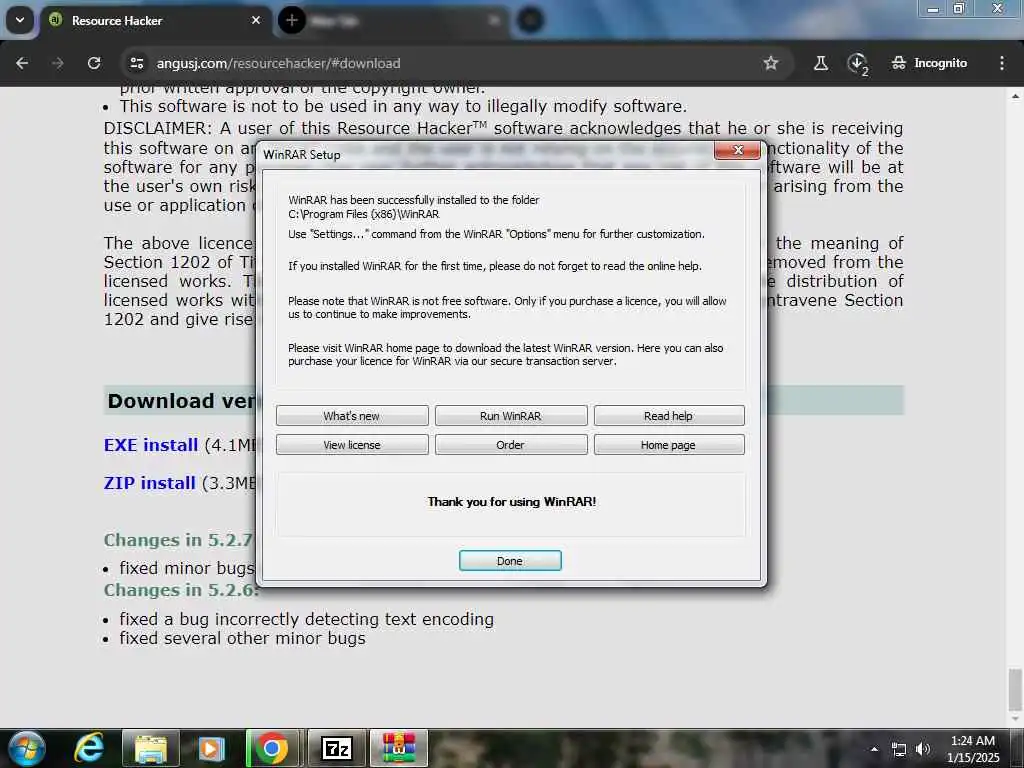Open network tray icon

click(899, 750)
